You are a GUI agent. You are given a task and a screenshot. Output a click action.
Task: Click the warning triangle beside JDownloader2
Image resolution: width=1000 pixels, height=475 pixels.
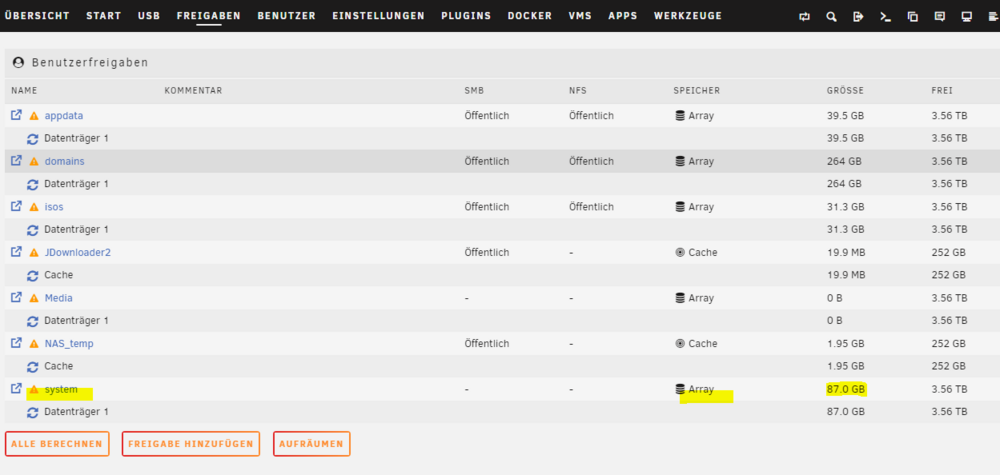[34, 252]
